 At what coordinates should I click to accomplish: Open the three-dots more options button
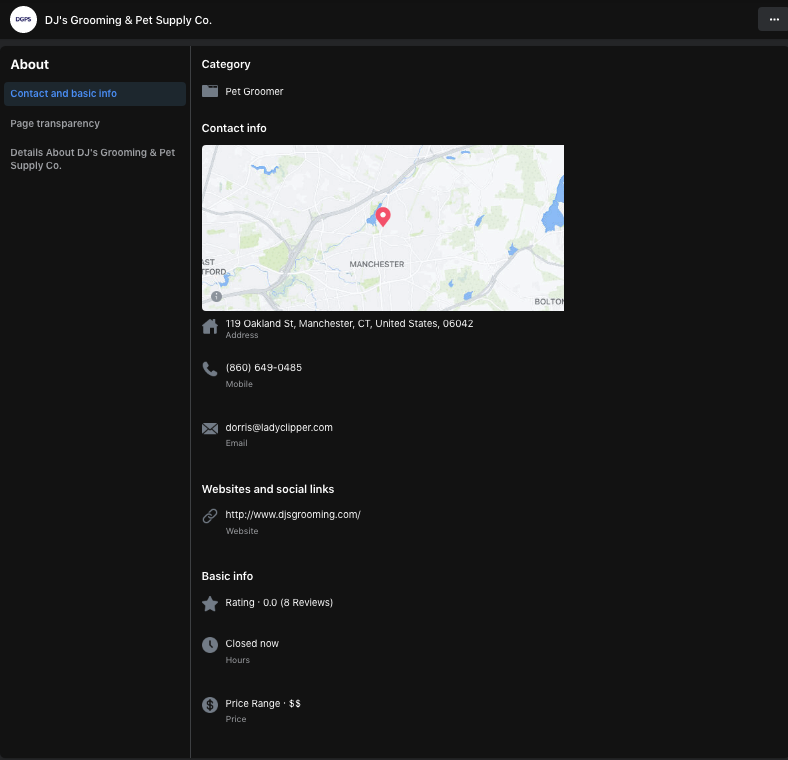click(773, 20)
